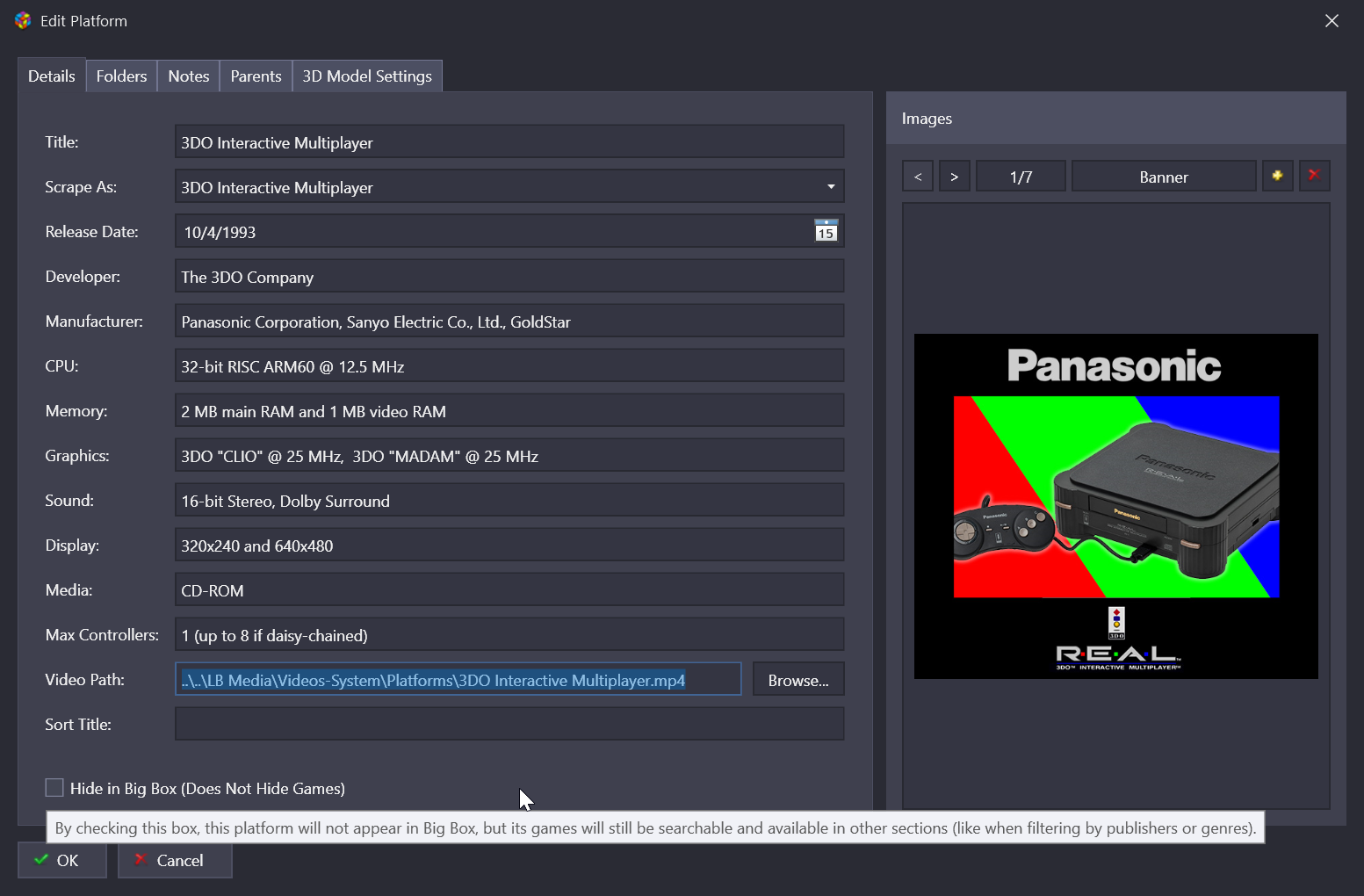Add a new image with the yellow plus icon
This screenshot has height=896, width=1364.
click(1277, 176)
